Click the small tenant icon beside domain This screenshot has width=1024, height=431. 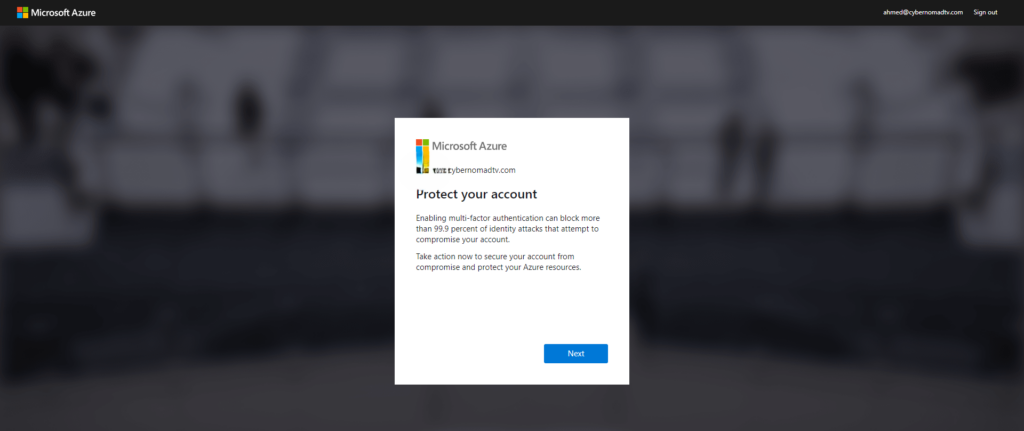point(440,170)
